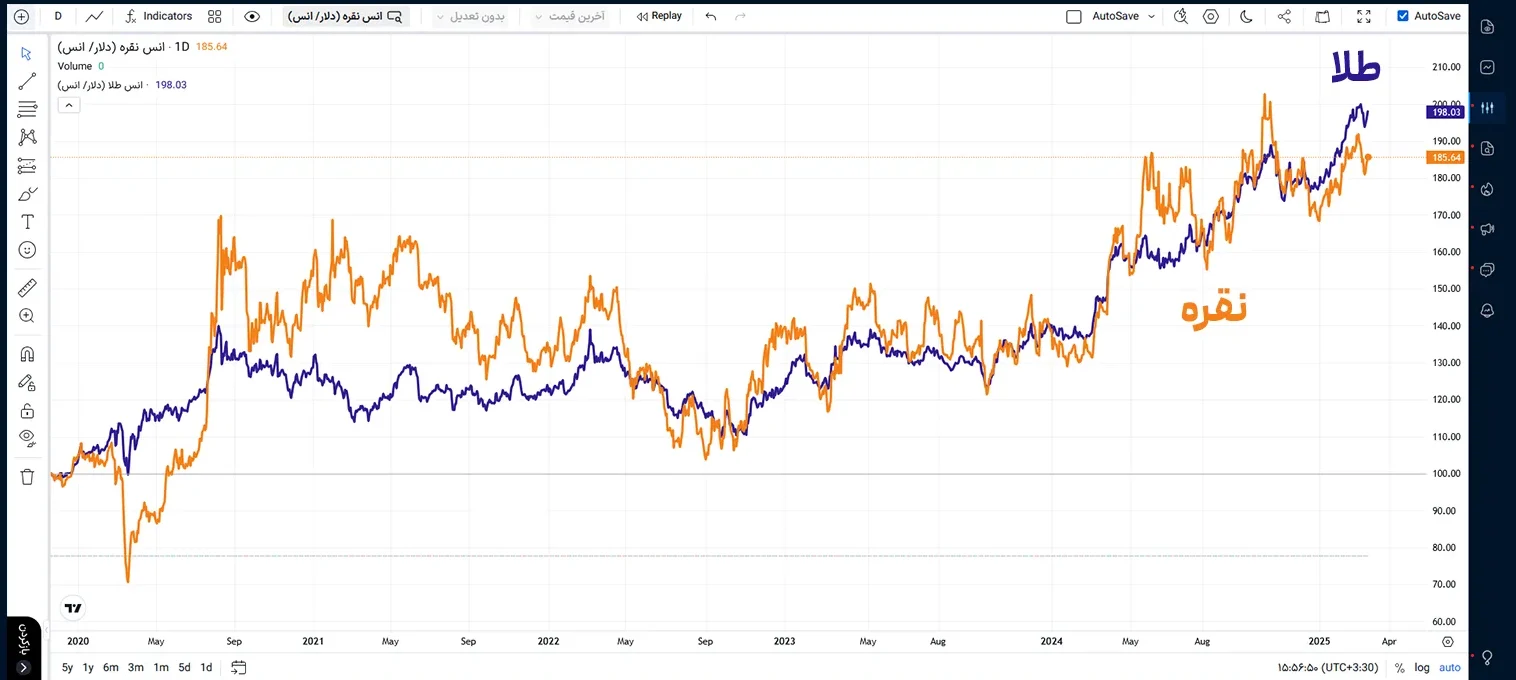
Task: Open the AutoSave layout dropdown arrow
Action: coord(1151,16)
